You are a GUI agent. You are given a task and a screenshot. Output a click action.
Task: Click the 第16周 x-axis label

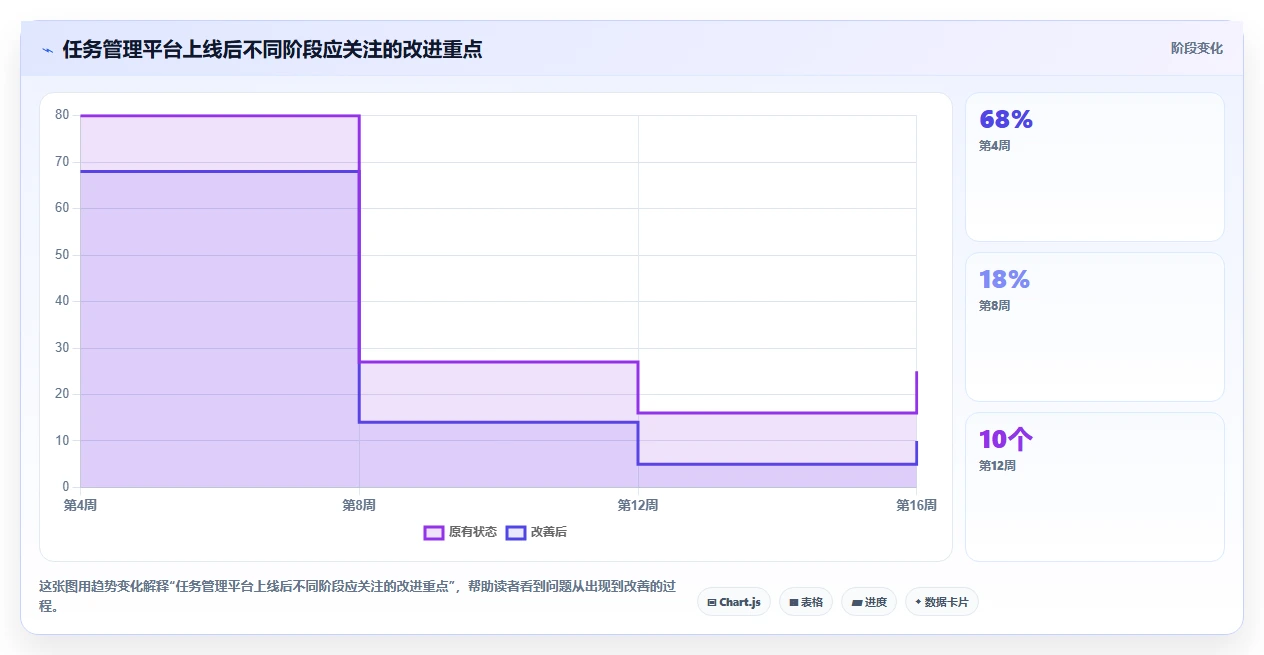[x=916, y=505]
